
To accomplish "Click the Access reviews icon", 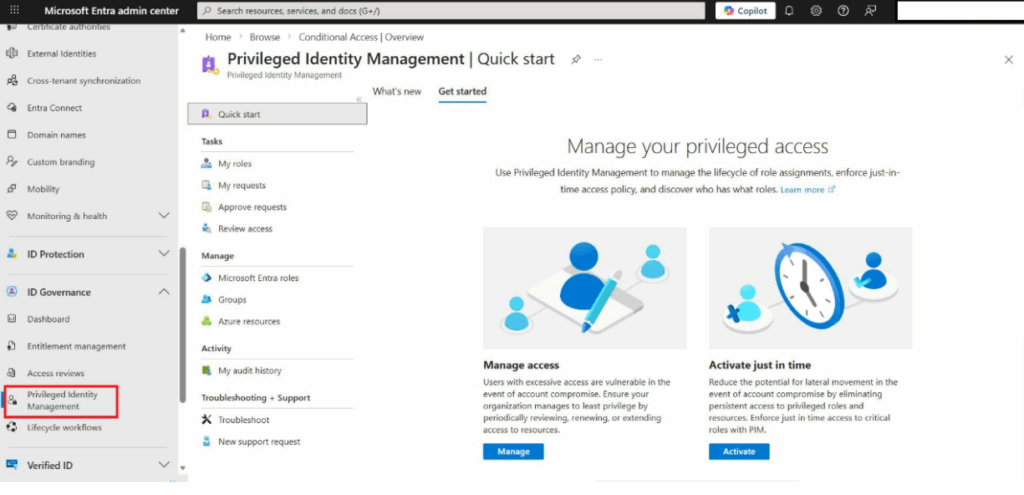I will [x=12, y=373].
